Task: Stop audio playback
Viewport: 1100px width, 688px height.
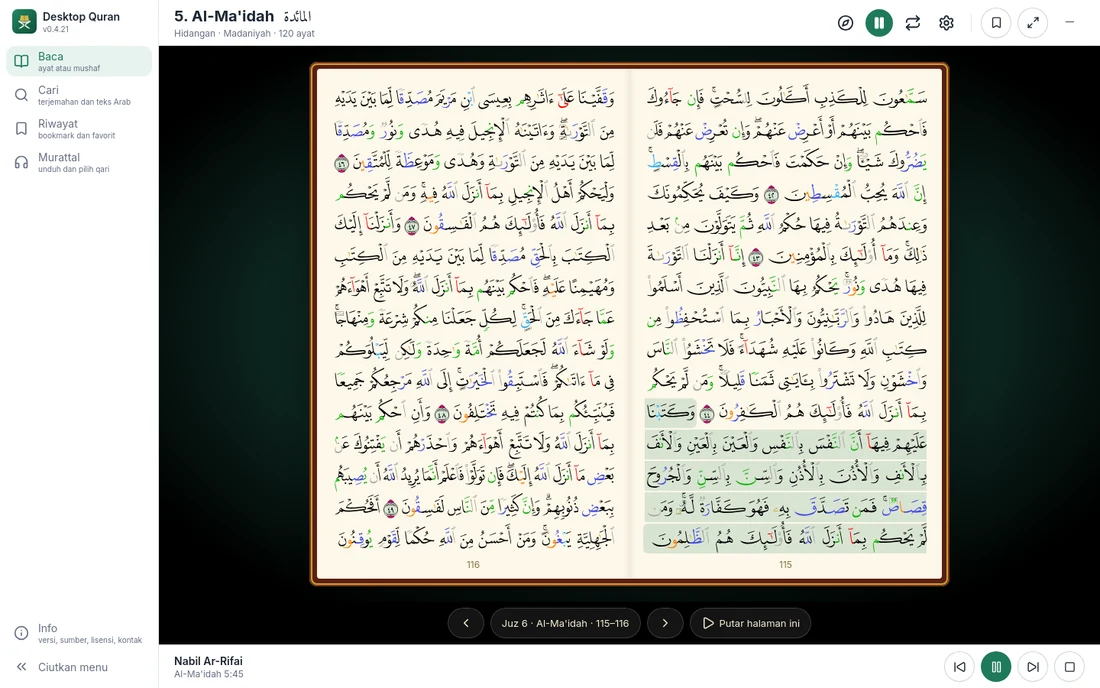Action: pyautogui.click(x=1070, y=667)
